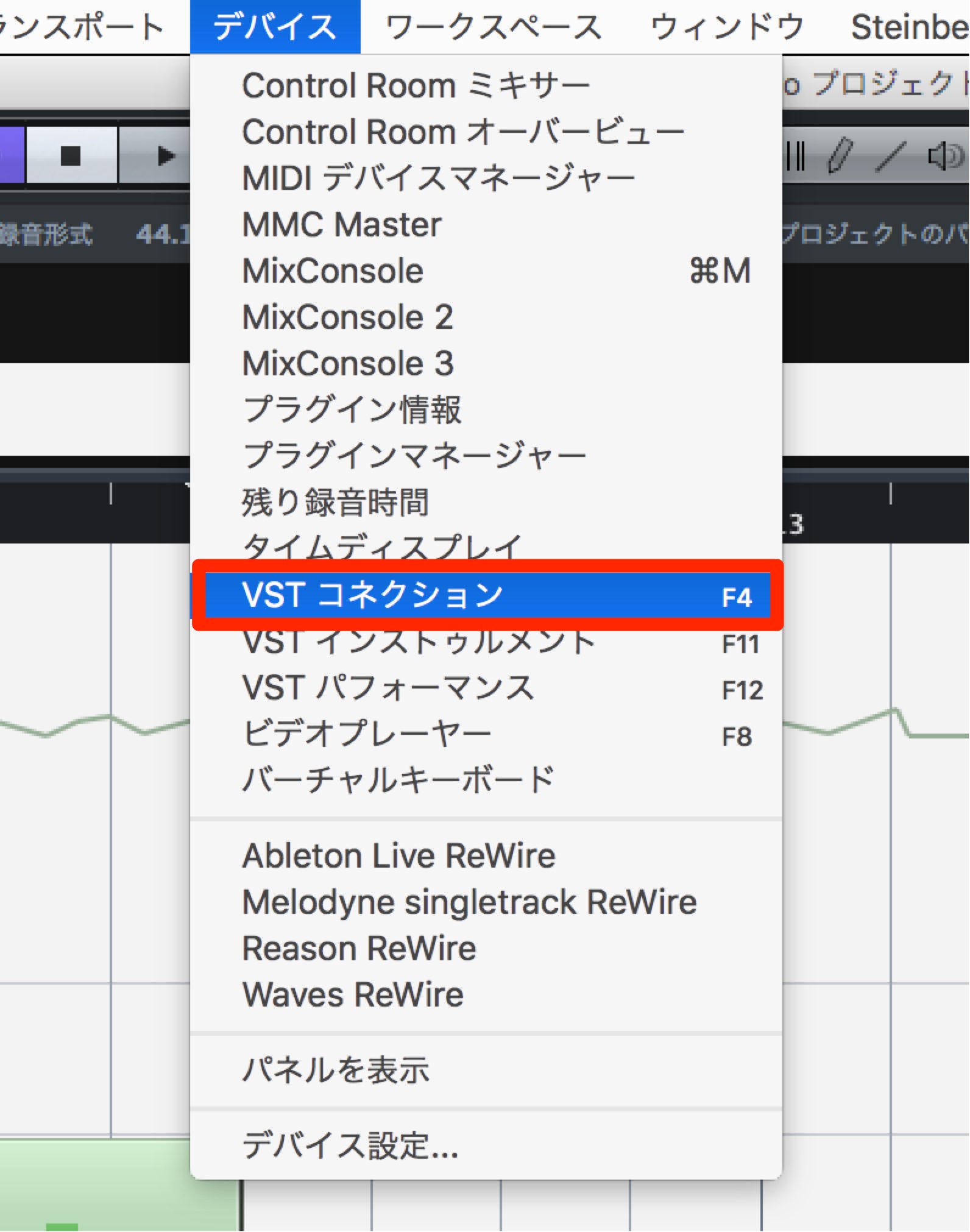Open VST パフォーマンス meter
970x1232 pixels.
(486, 689)
